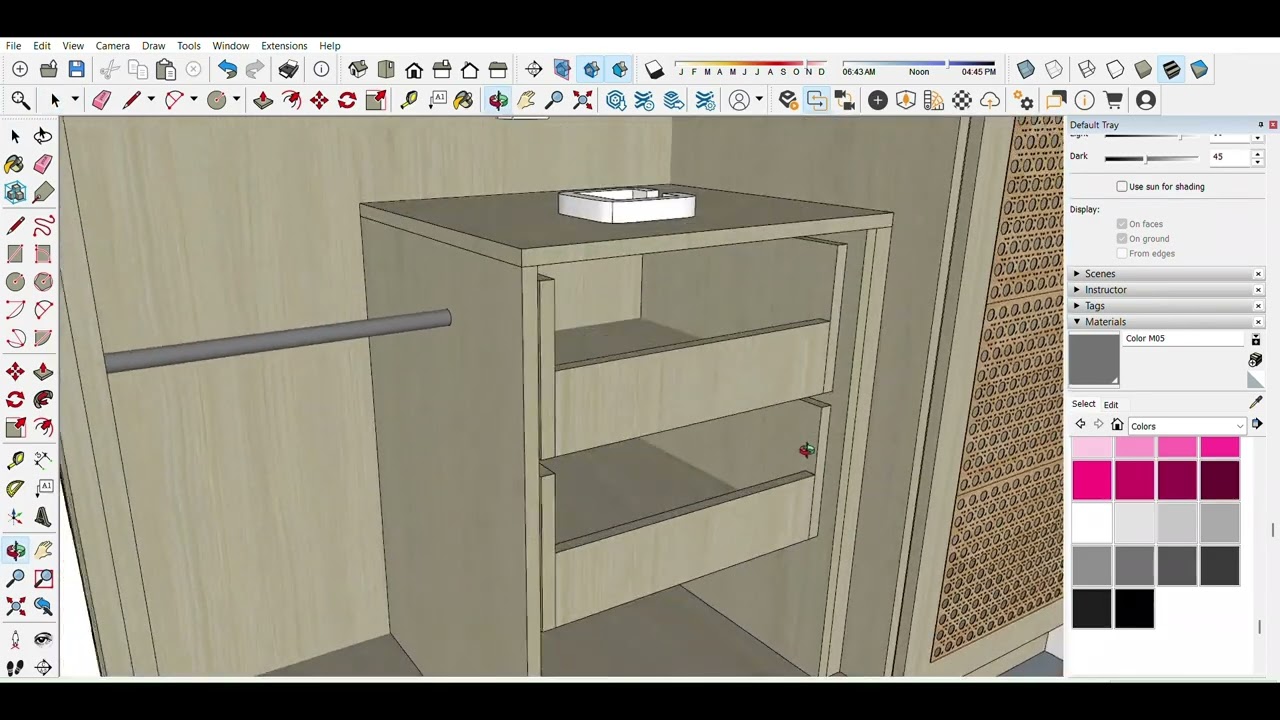The height and width of the screenshot is (720, 1280).
Task: Open the Colors library dropdown
Action: pyautogui.click(x=1186, y=426)
